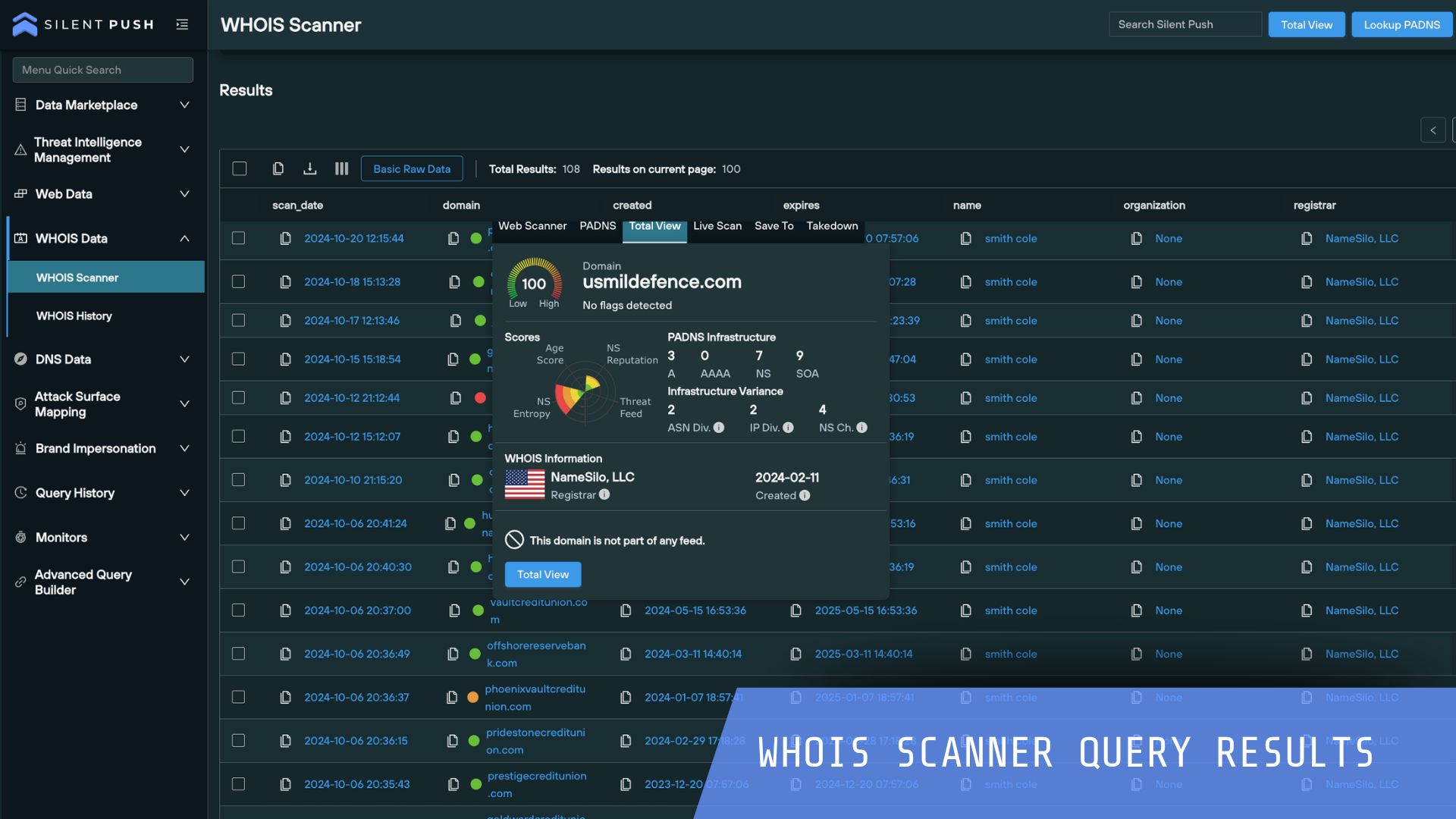
Task: Expand the Web Data menu
Action: [184, 193]
